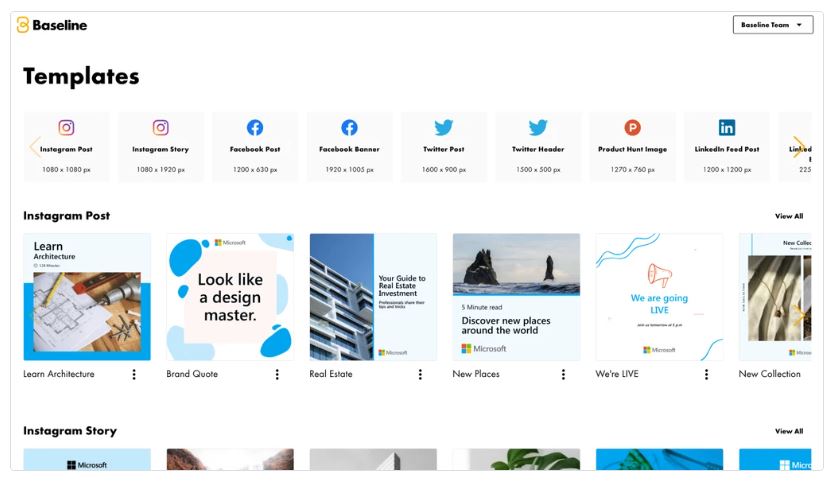The height and width of the screenshot is (483, 837).
Task: Click the Brand Quote caption
Action: point(192,374)
